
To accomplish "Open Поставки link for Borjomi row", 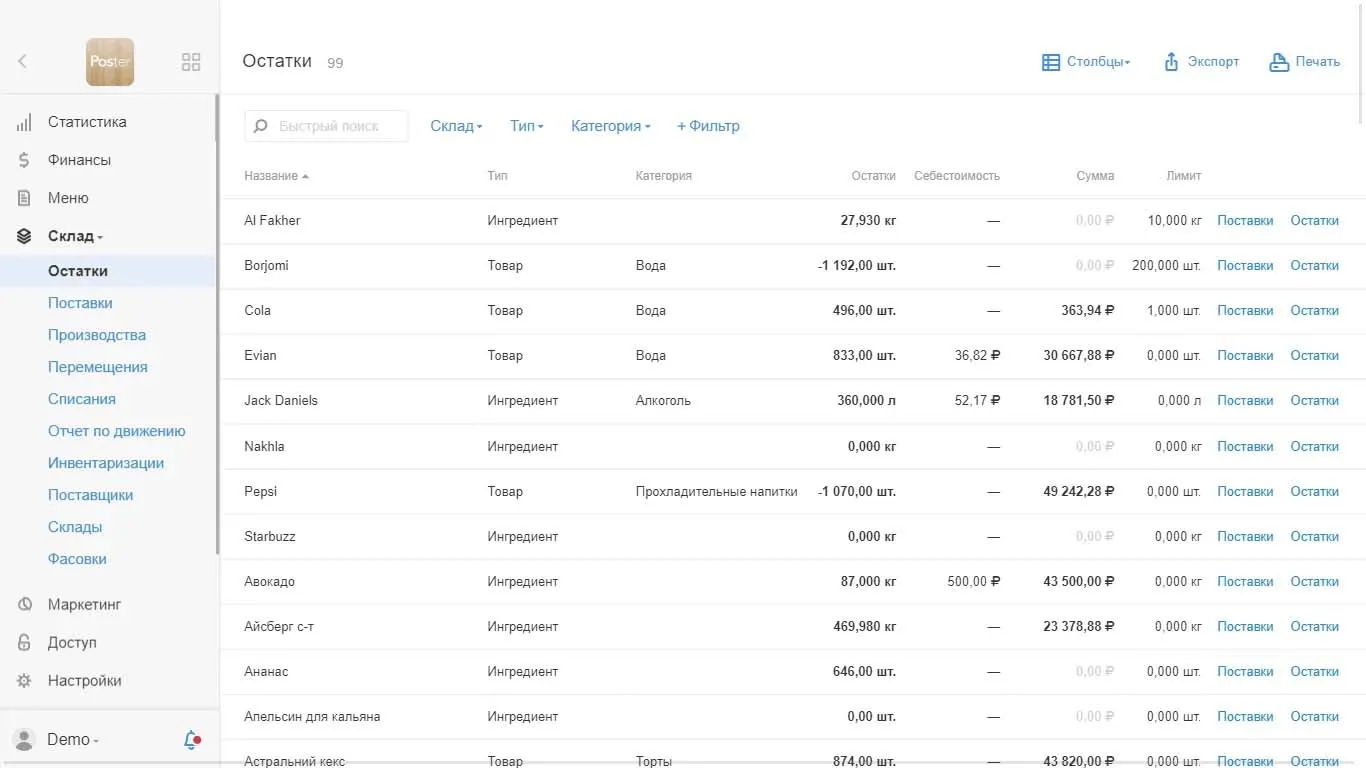I will (x=1245, y=266).
